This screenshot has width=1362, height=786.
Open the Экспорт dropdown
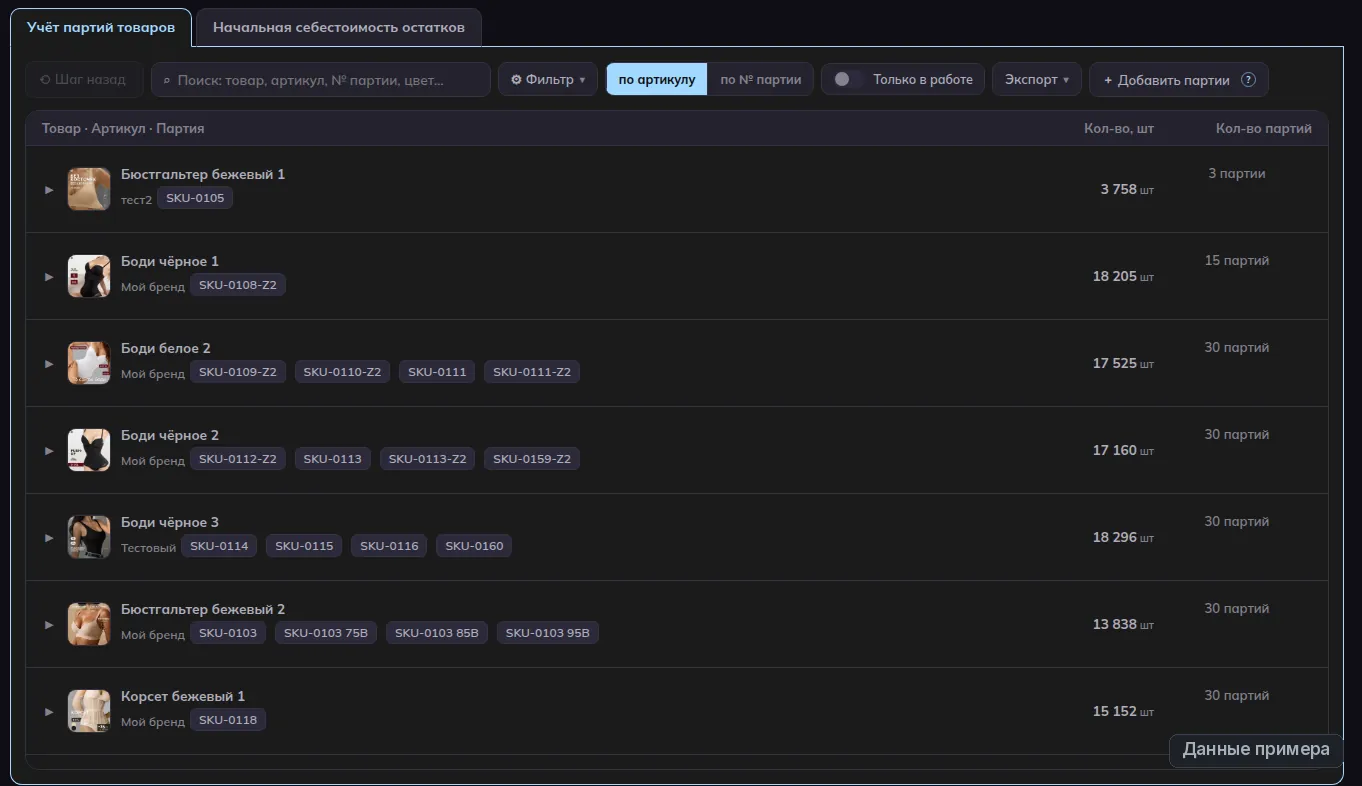coord(1037,80)
